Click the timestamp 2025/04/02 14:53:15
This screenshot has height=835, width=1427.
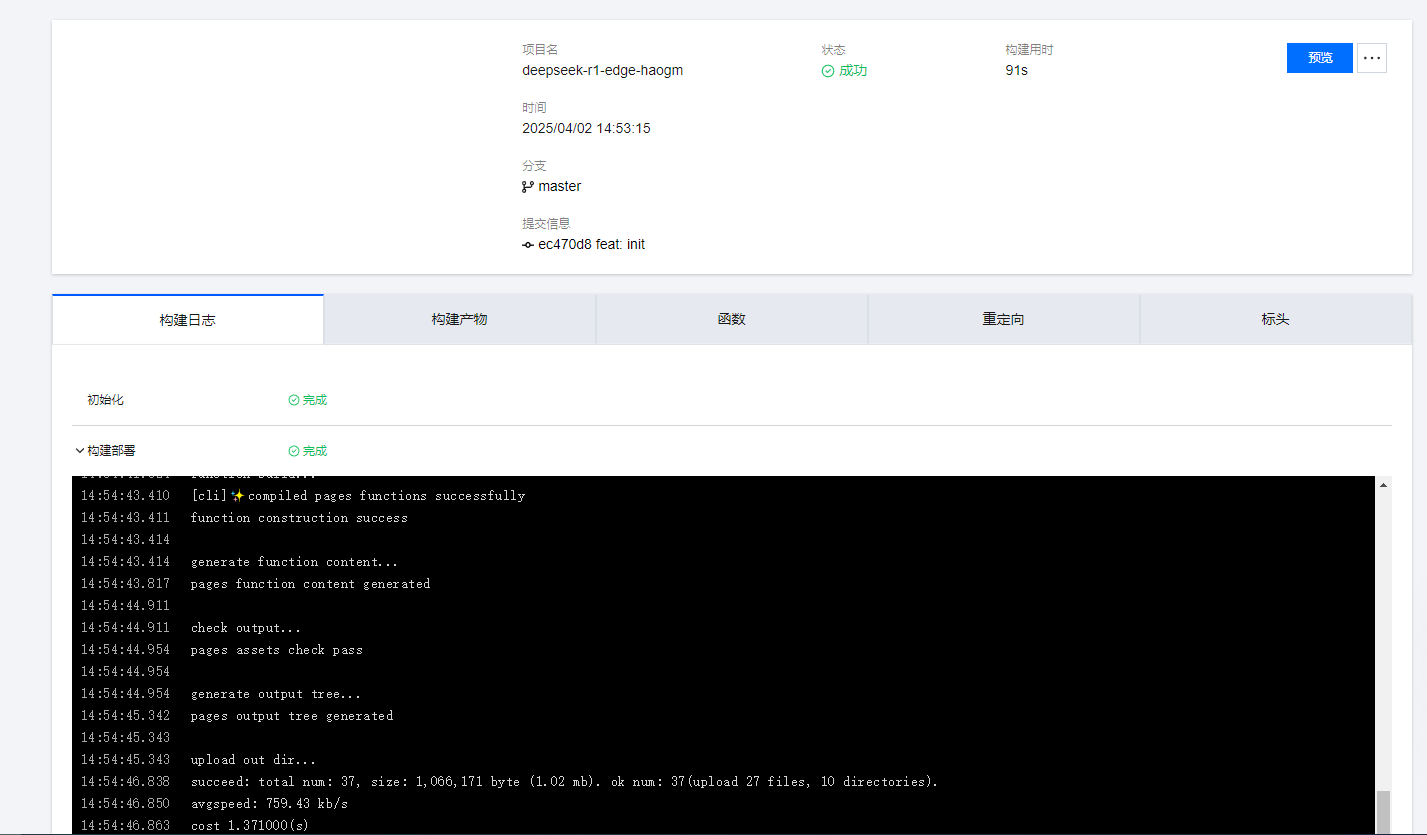point(586,129)
